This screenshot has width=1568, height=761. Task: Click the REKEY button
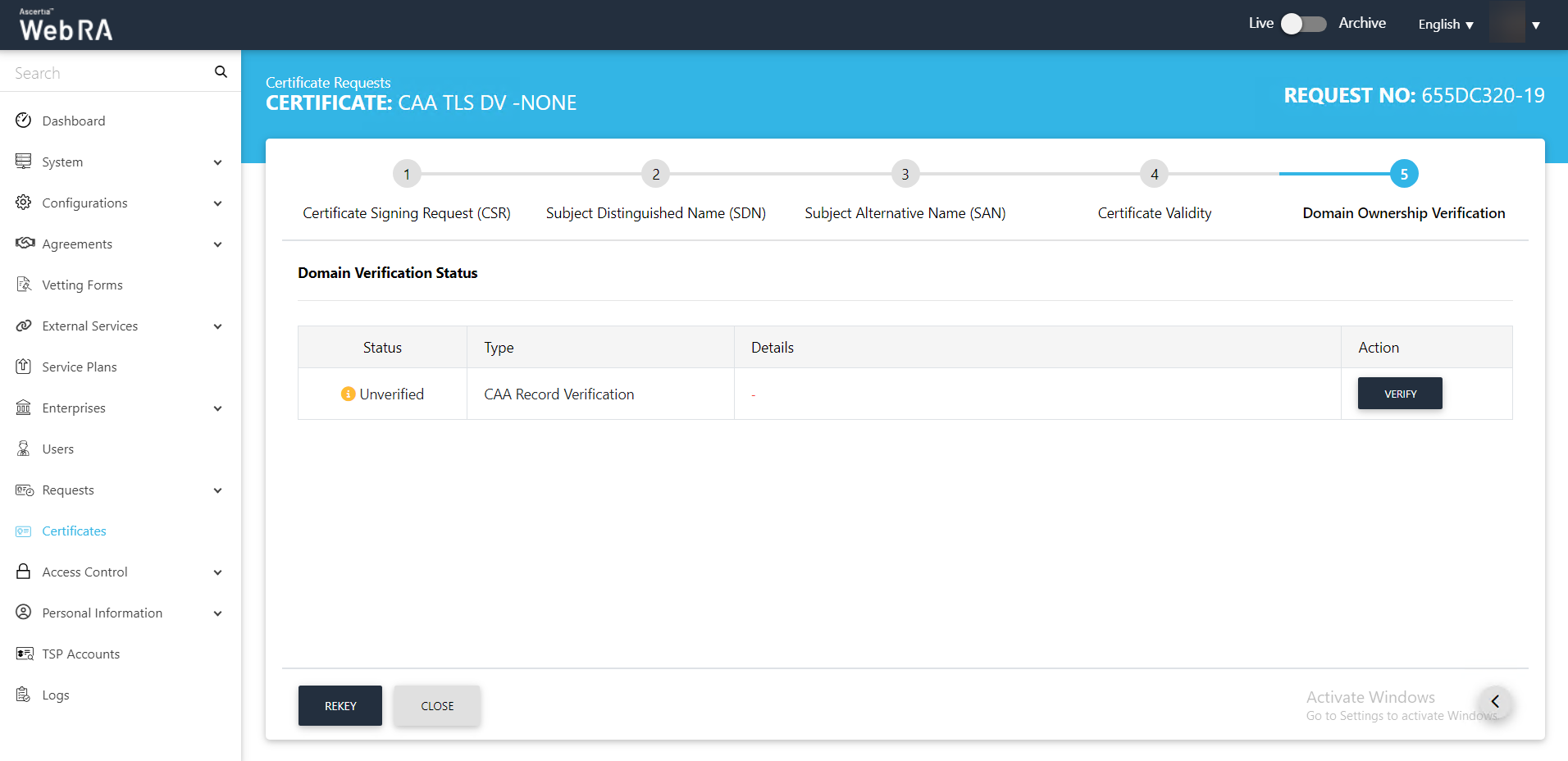point(340,705)
